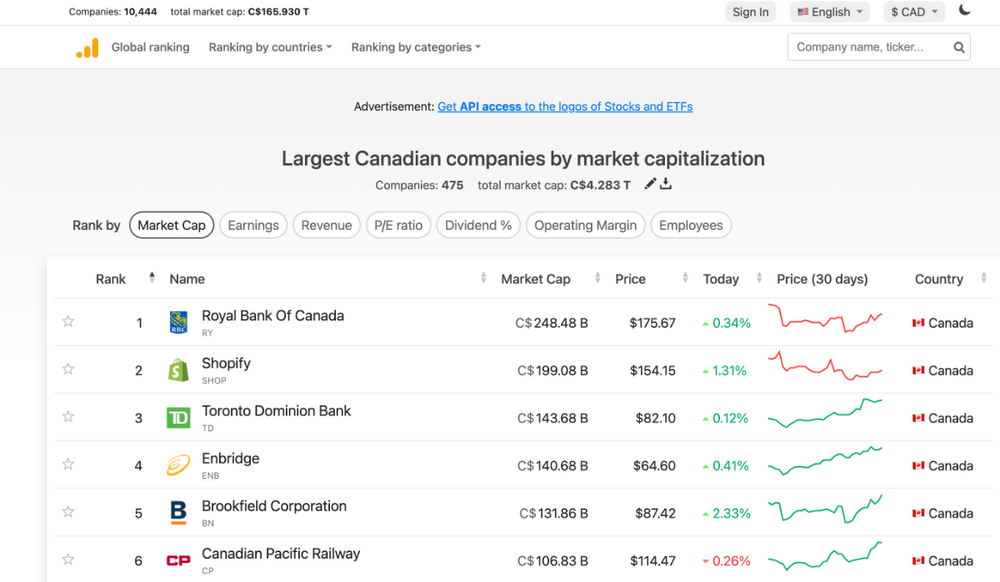This screenshot has height=582, width=1000.
Task: Click Enbridge market cap C$140.68 B
Action: [x=552, y=466]
